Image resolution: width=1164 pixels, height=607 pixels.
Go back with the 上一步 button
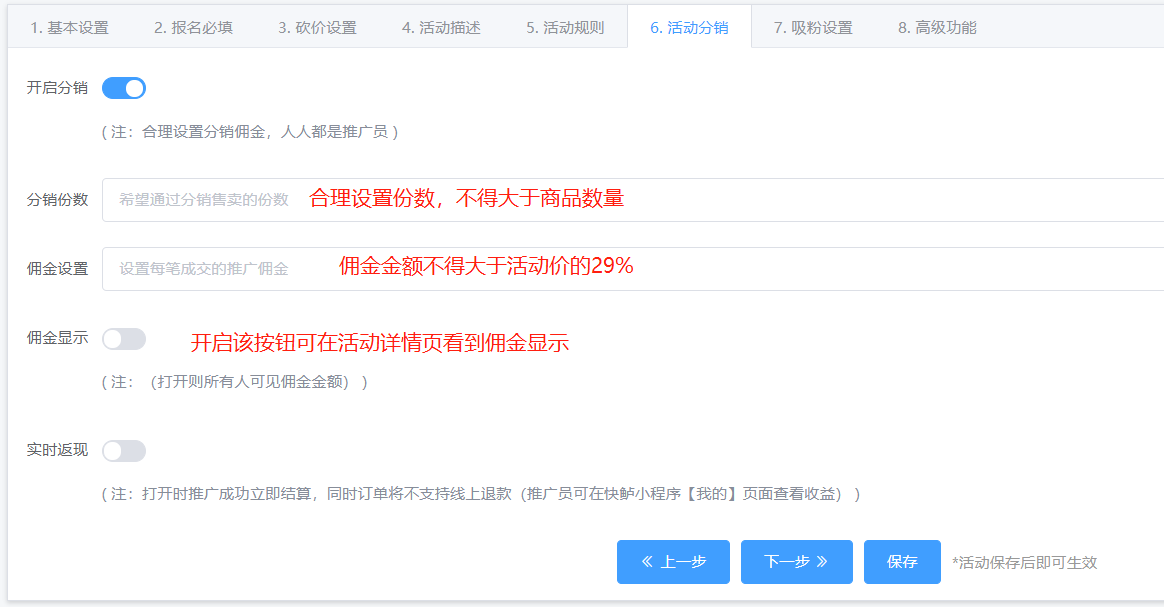pos(673,562)
